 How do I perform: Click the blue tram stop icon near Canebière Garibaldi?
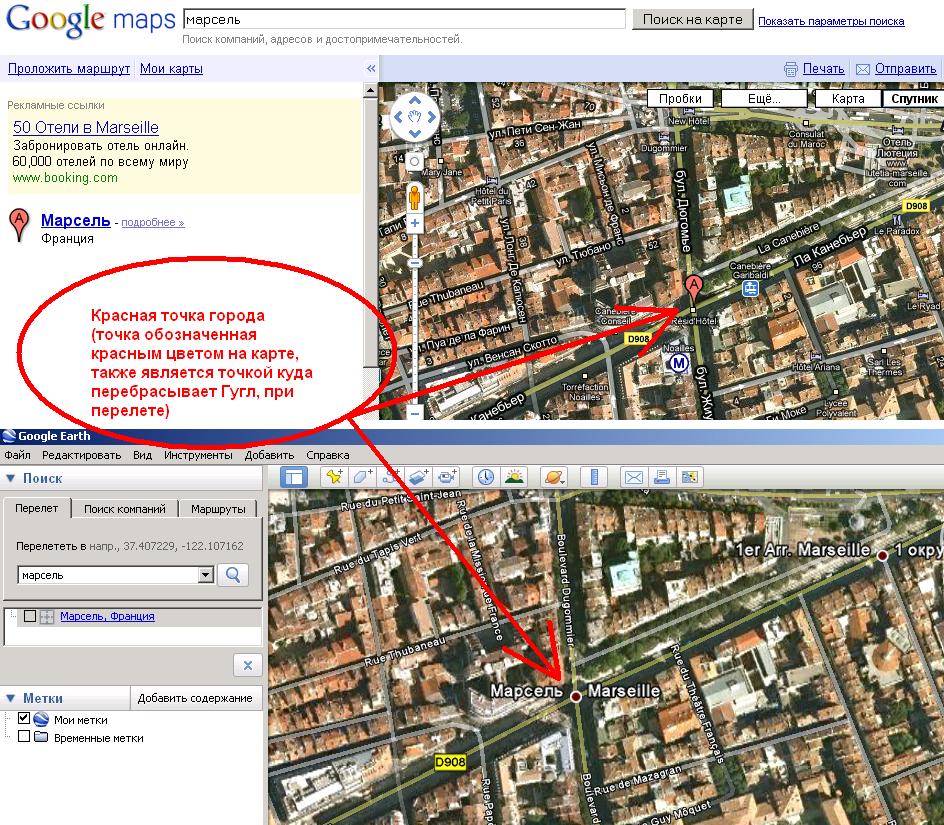click(x=750, y=288)
